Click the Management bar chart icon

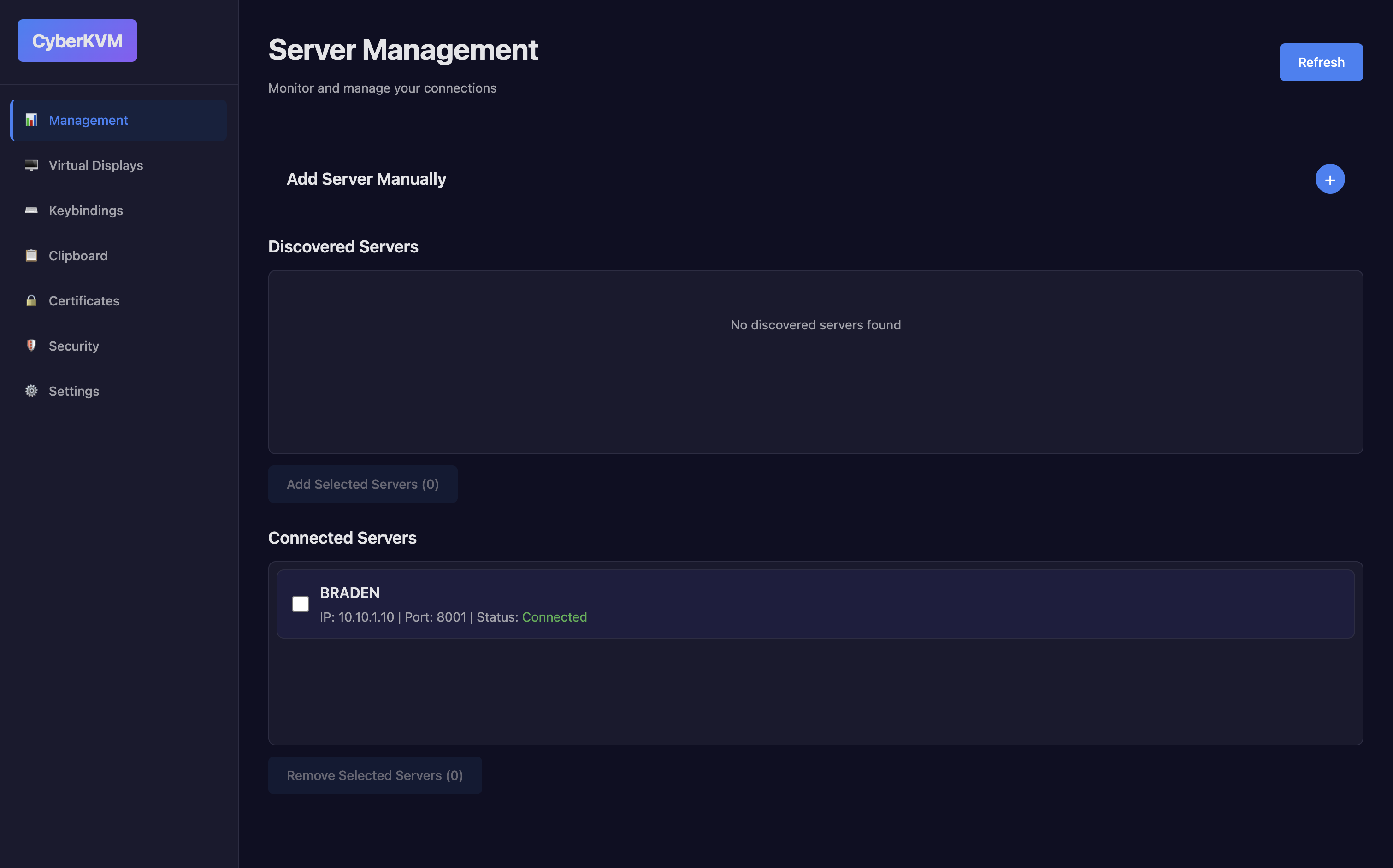point(32,120)
